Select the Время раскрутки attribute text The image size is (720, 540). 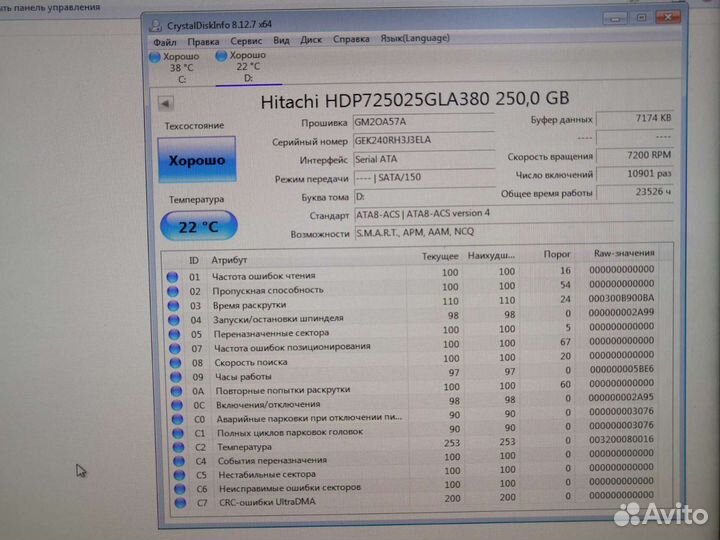pyautogui.click(x=249, y=305)
